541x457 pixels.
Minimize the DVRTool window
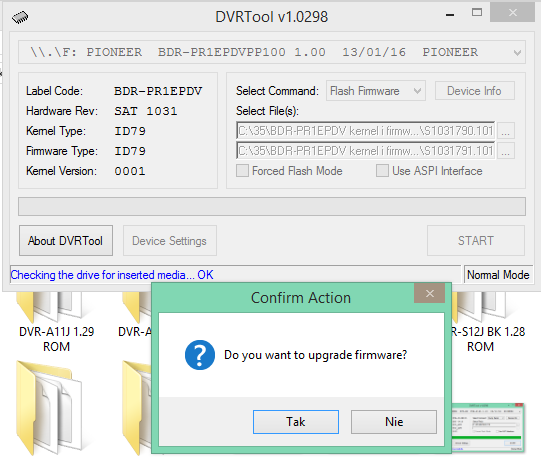click(450, 15)
